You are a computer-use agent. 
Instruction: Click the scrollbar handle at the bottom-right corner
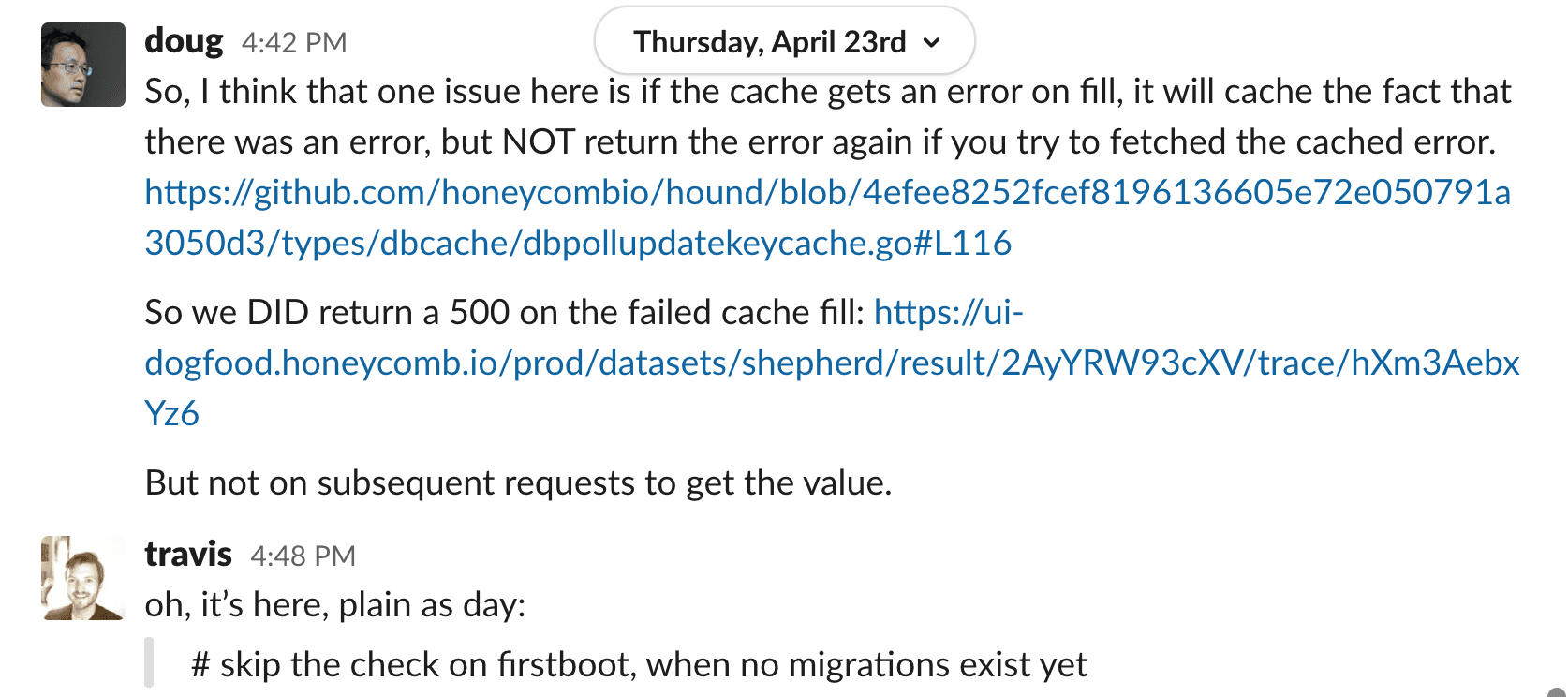[x=1557, y=693]
